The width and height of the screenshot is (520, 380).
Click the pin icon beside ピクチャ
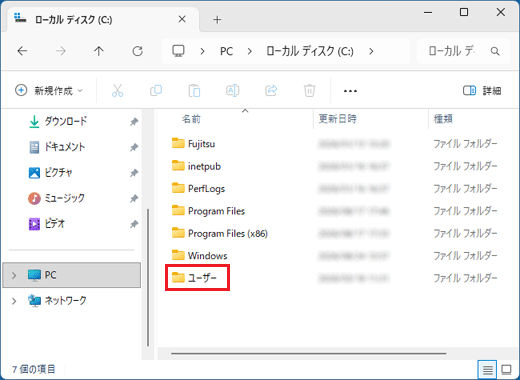pos(134,173)
